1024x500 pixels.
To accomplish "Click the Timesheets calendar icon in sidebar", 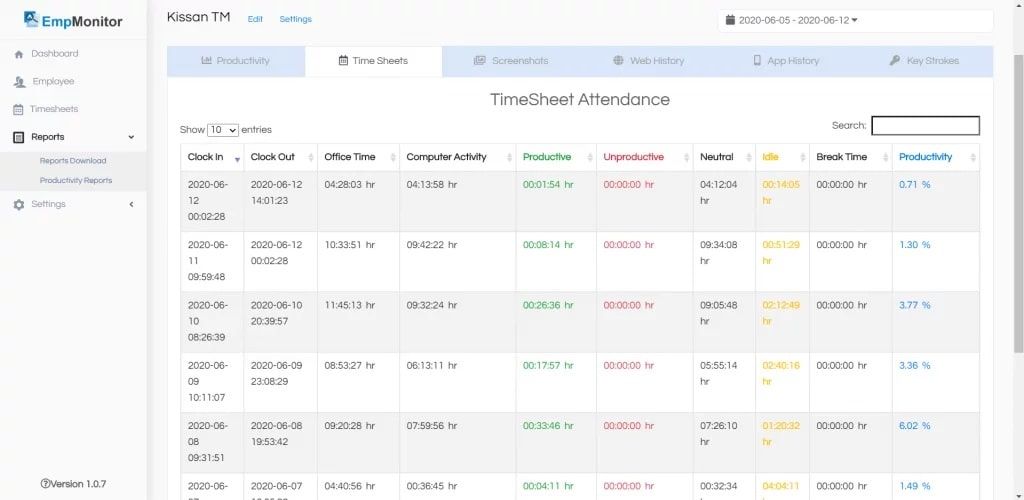I will [19, 109].
